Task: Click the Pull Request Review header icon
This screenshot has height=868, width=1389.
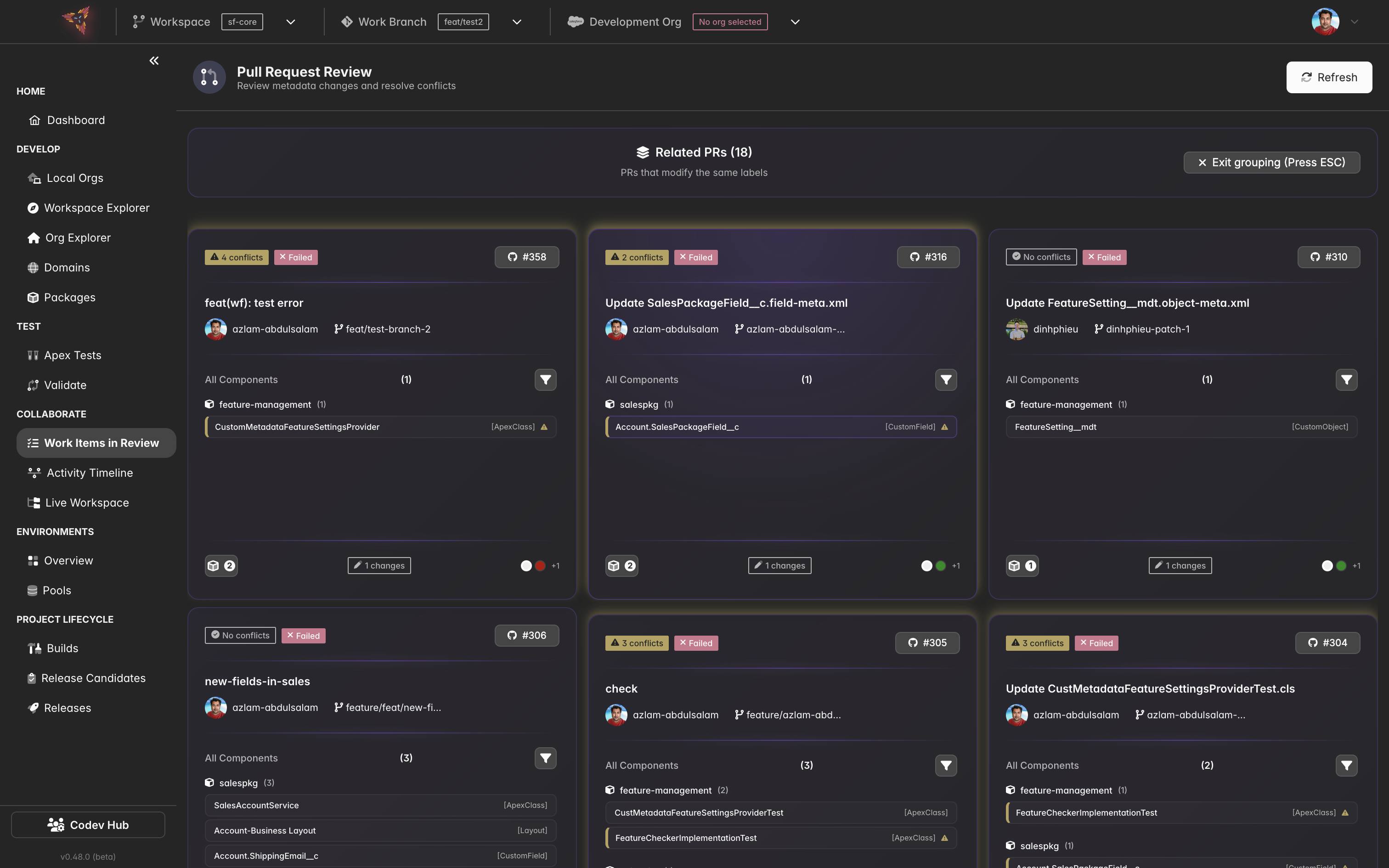Action: (209, 77)
